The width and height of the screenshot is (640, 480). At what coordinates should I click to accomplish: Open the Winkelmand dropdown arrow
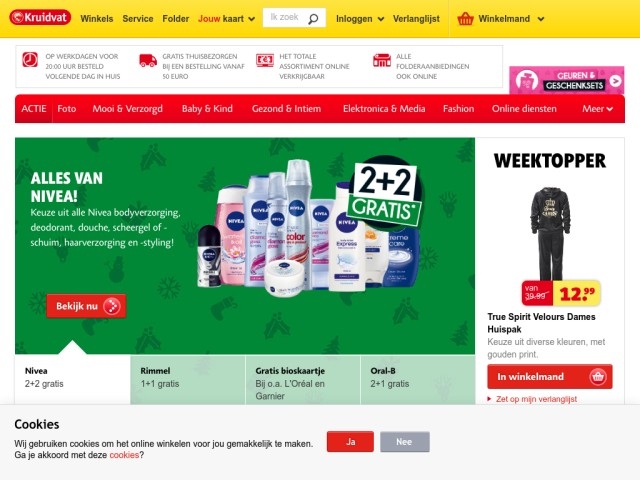point(541,19)
